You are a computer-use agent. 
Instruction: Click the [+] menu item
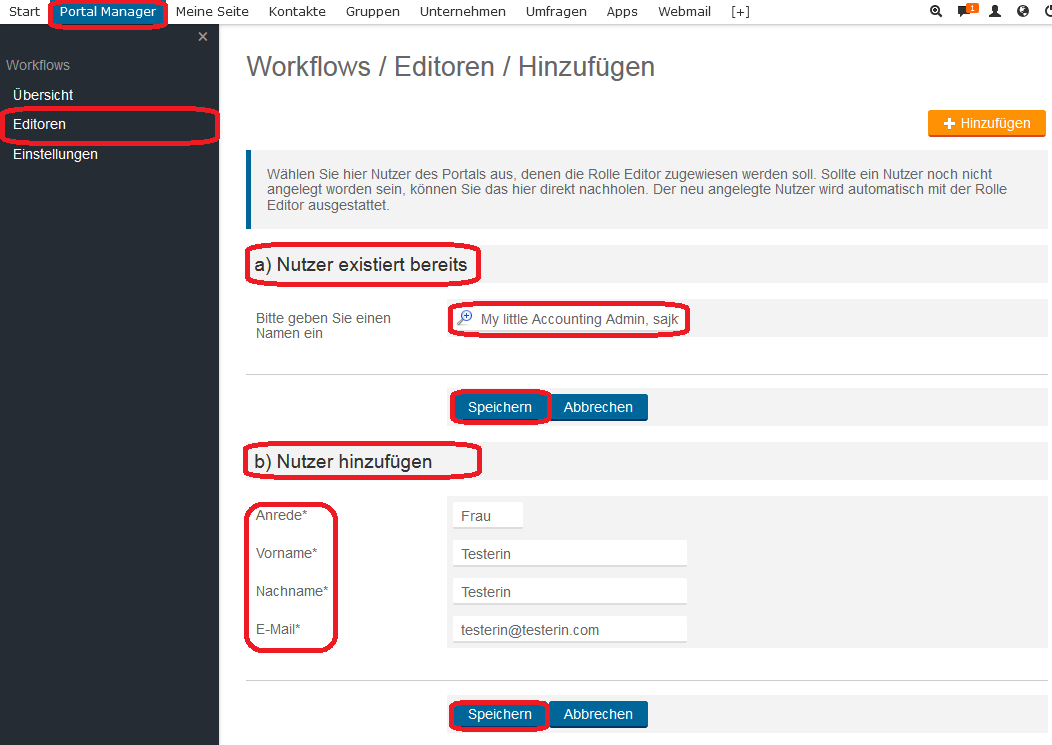pyautogui.click(x=740, y=11)
